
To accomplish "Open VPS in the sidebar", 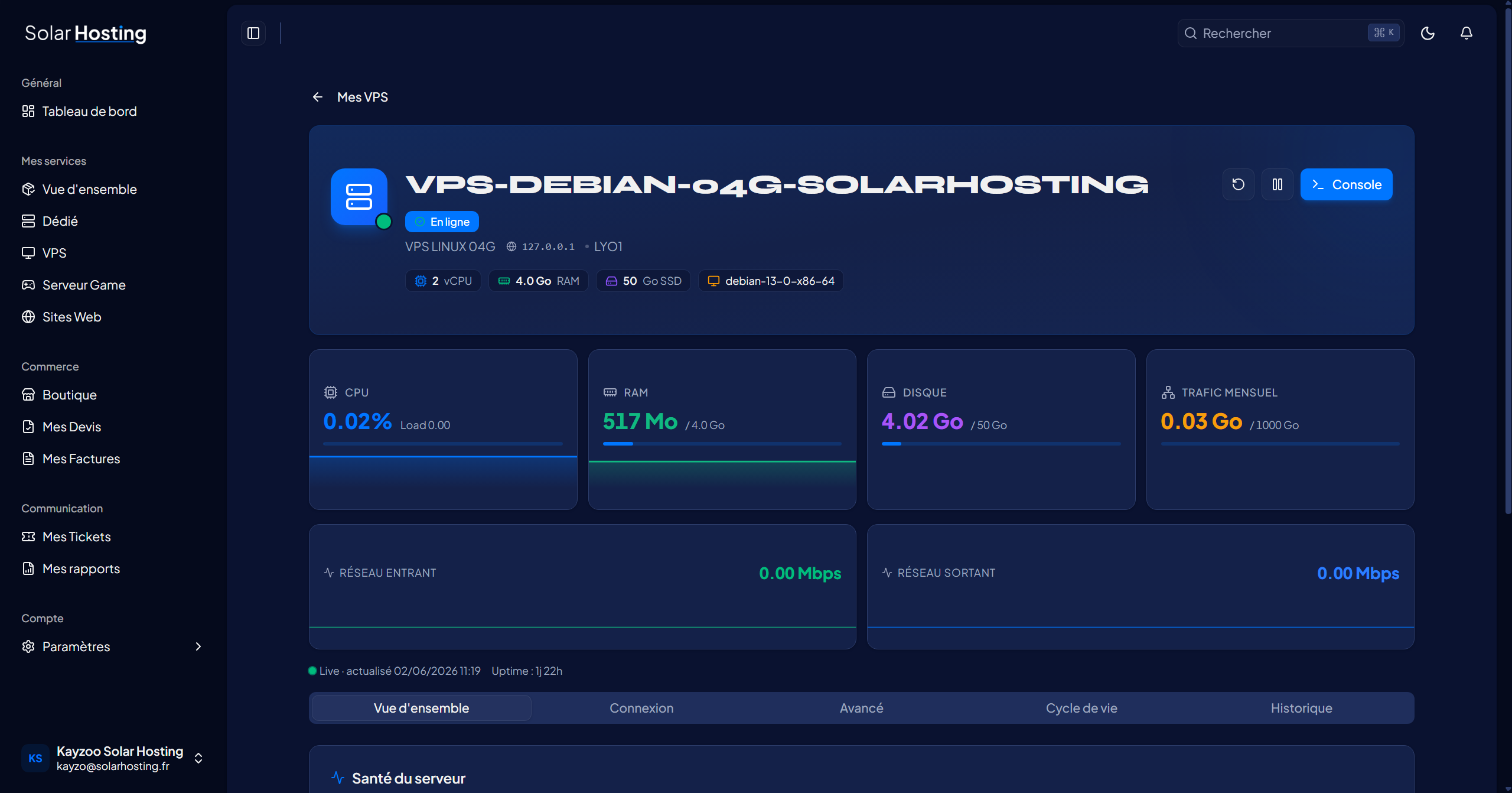I will 113,253.
